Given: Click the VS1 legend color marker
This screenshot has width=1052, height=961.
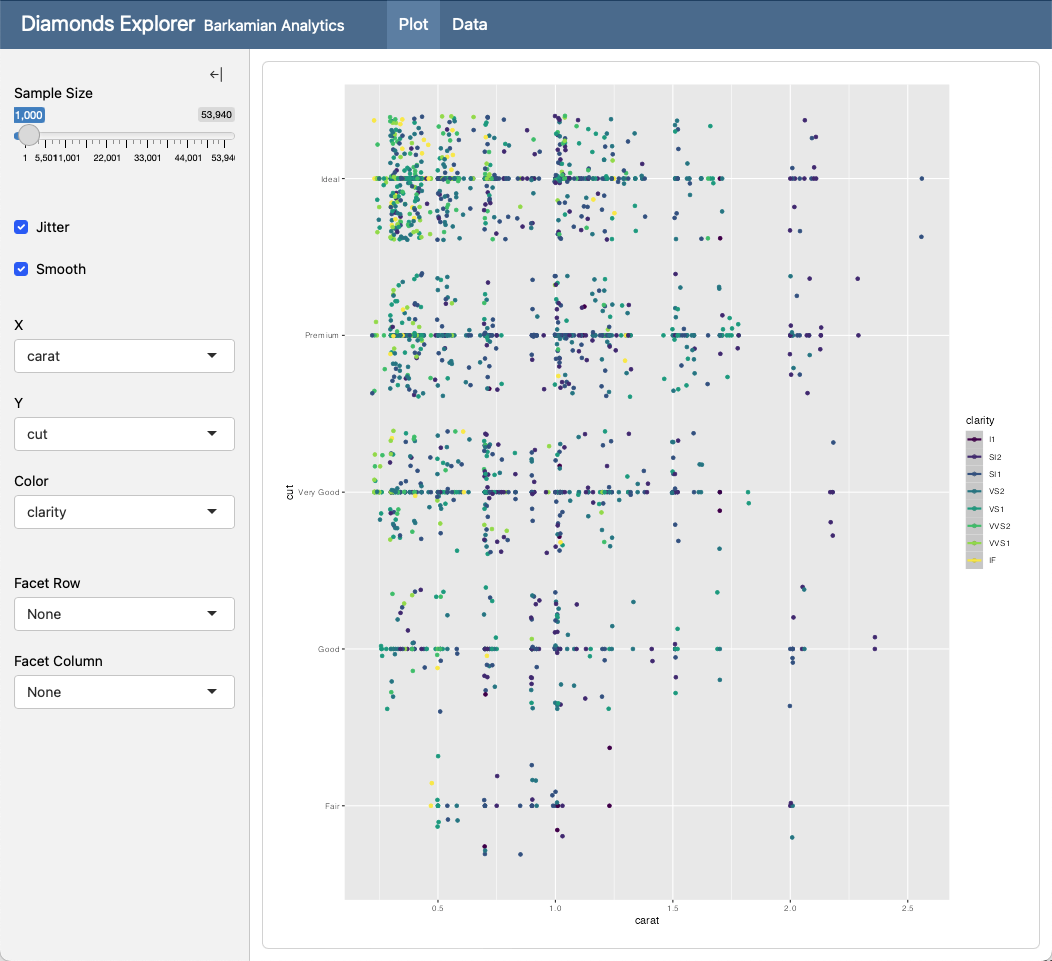Looking at the screenshot, I should 974,508.
